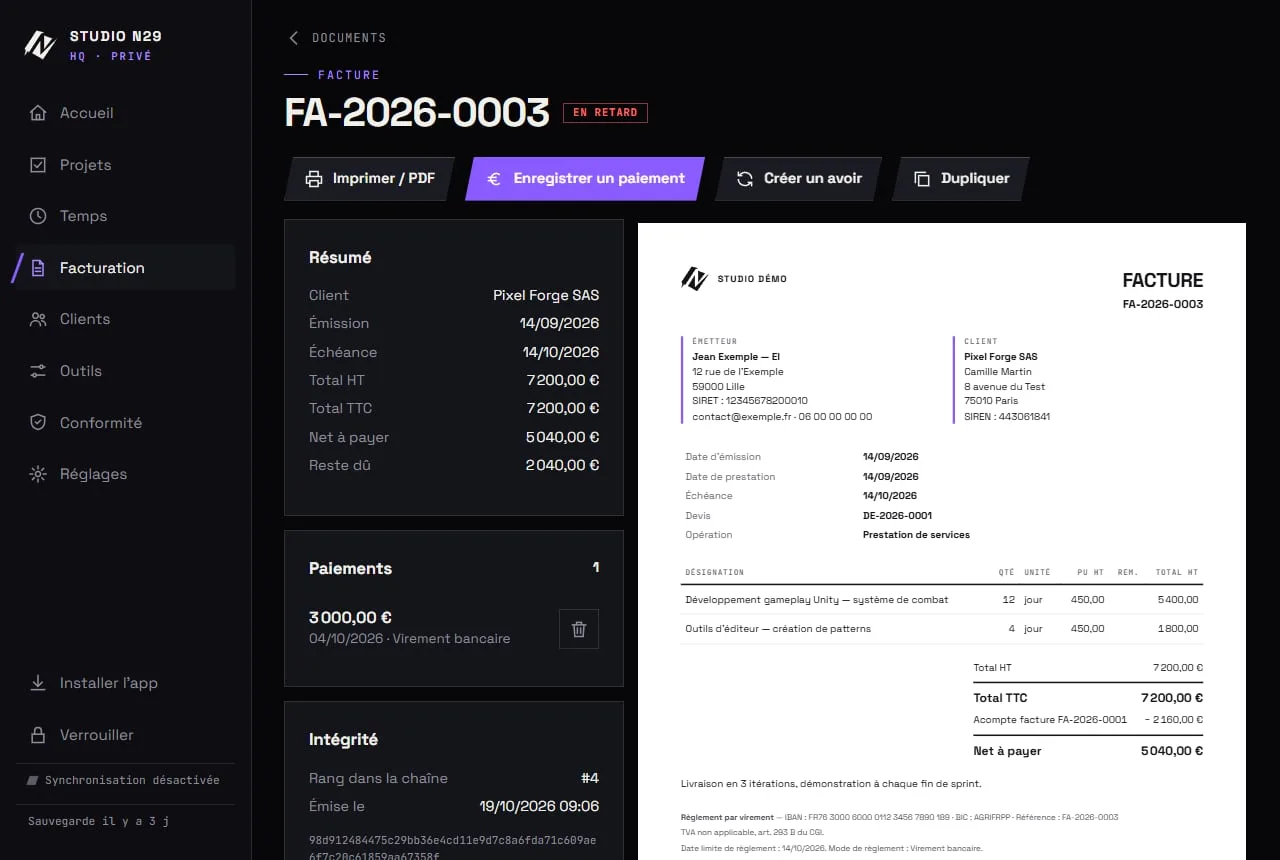Click Enregistrer un paiement button
Viewport: 1280px width, 860px height.
(x=585, y=179)
